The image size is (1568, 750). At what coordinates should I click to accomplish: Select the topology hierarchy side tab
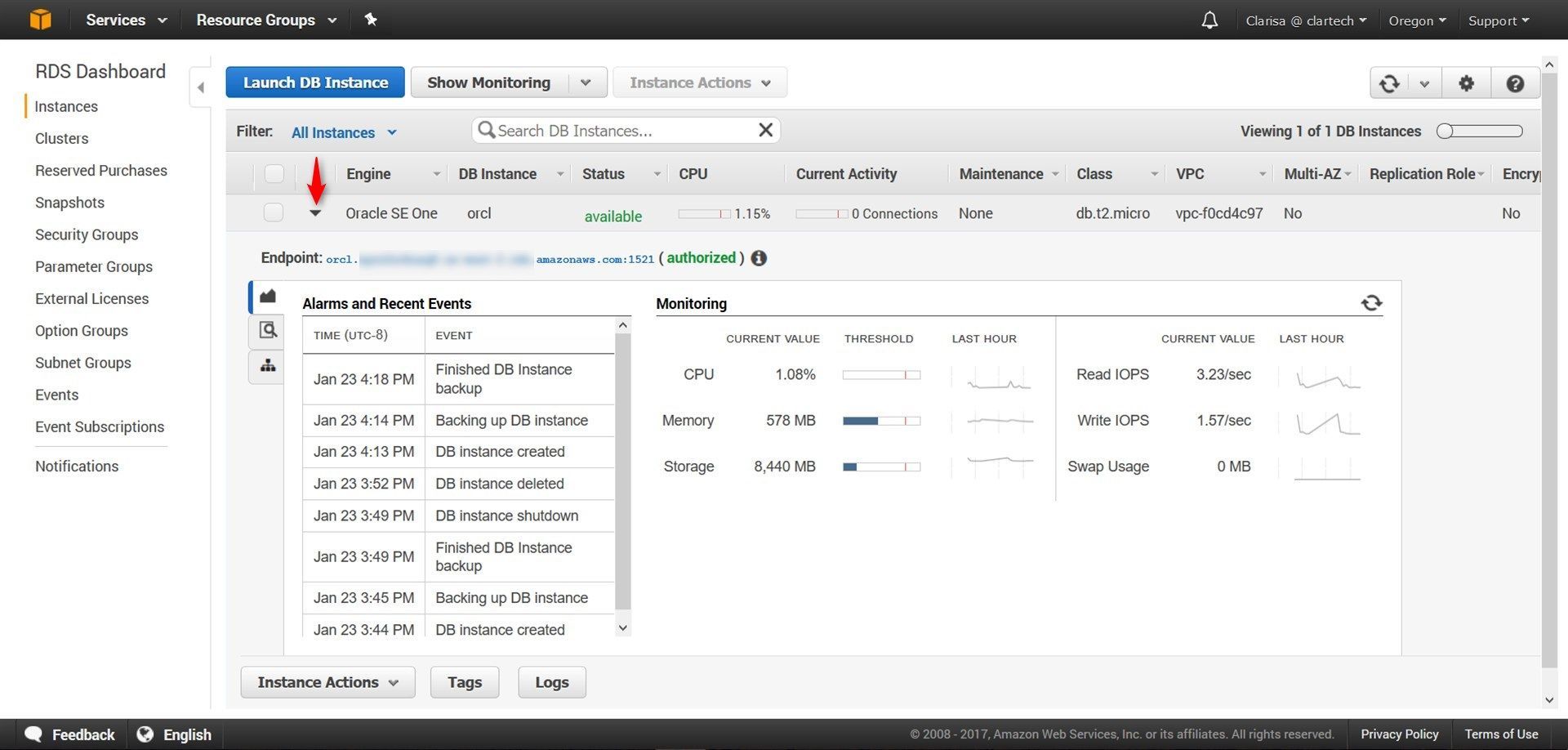point(267,366)
